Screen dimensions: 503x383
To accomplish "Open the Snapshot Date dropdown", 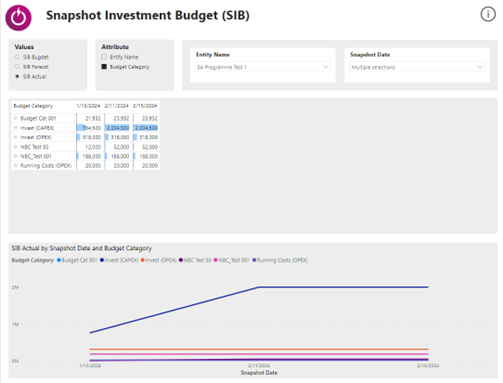I will point(417,67).
